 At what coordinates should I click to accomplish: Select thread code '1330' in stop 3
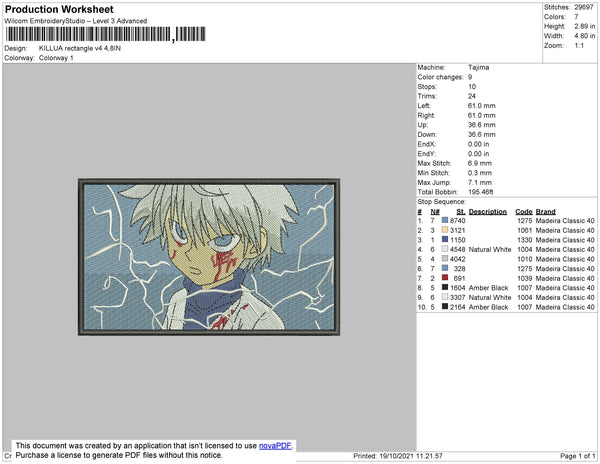(525, 240)
